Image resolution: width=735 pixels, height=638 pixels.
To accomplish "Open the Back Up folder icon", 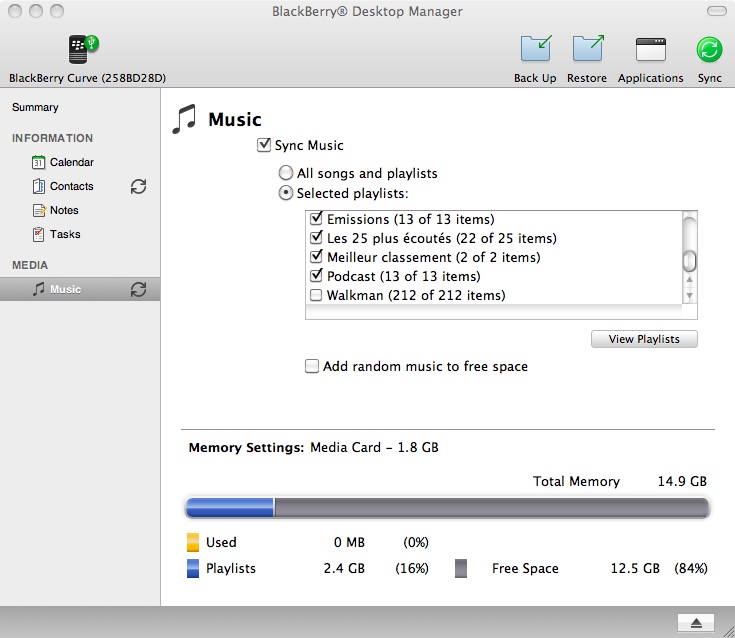I will click(x=535, y=48).
